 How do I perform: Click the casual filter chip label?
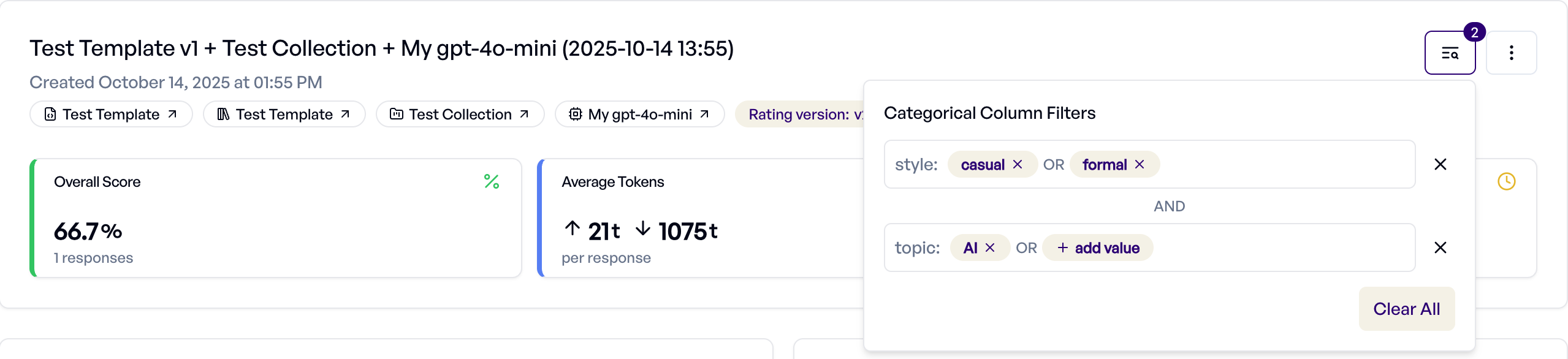pyautogui.click(x=982, y=165)
